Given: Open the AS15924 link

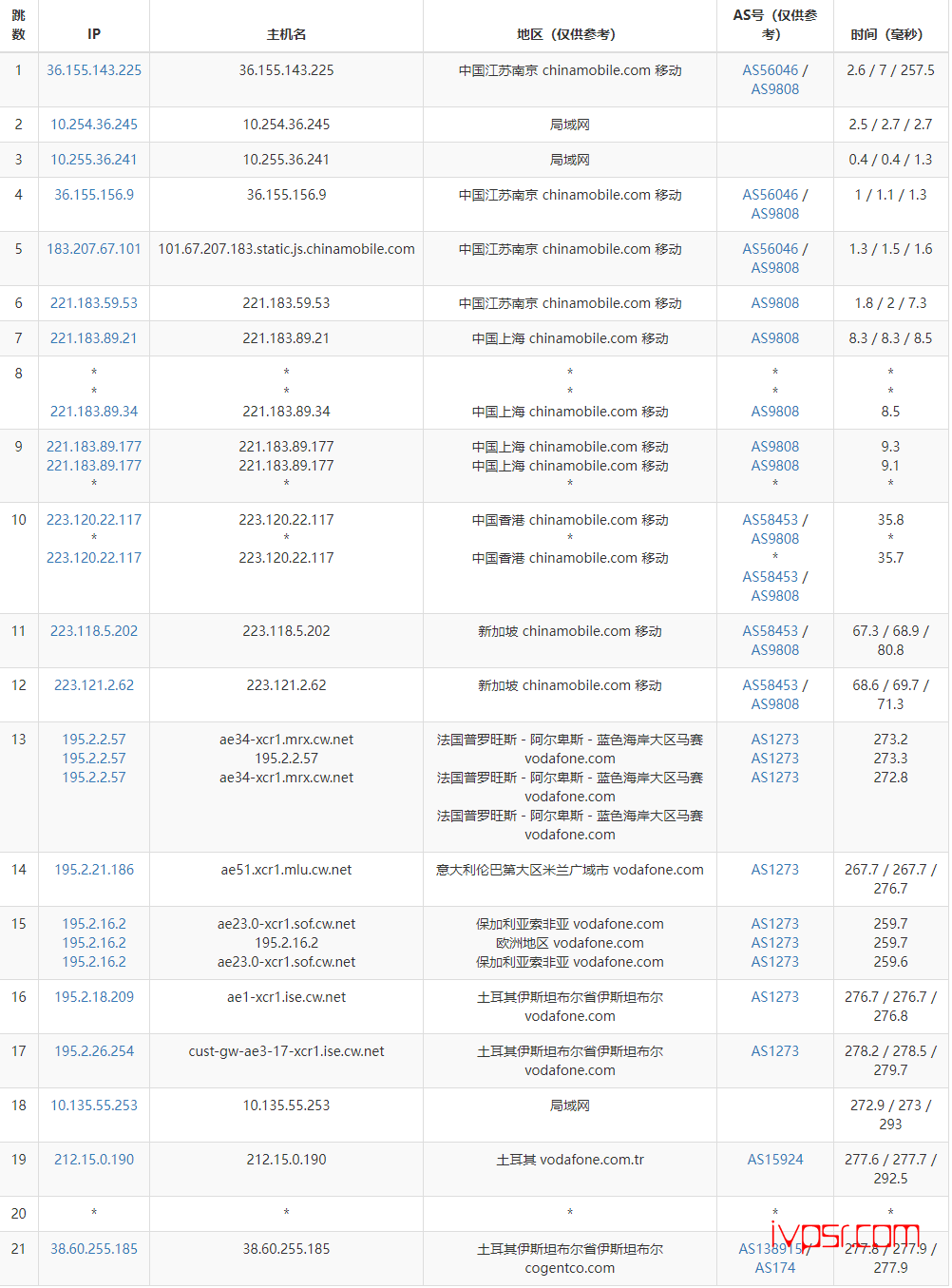Looking at the screenshot, I should 775,1160.
